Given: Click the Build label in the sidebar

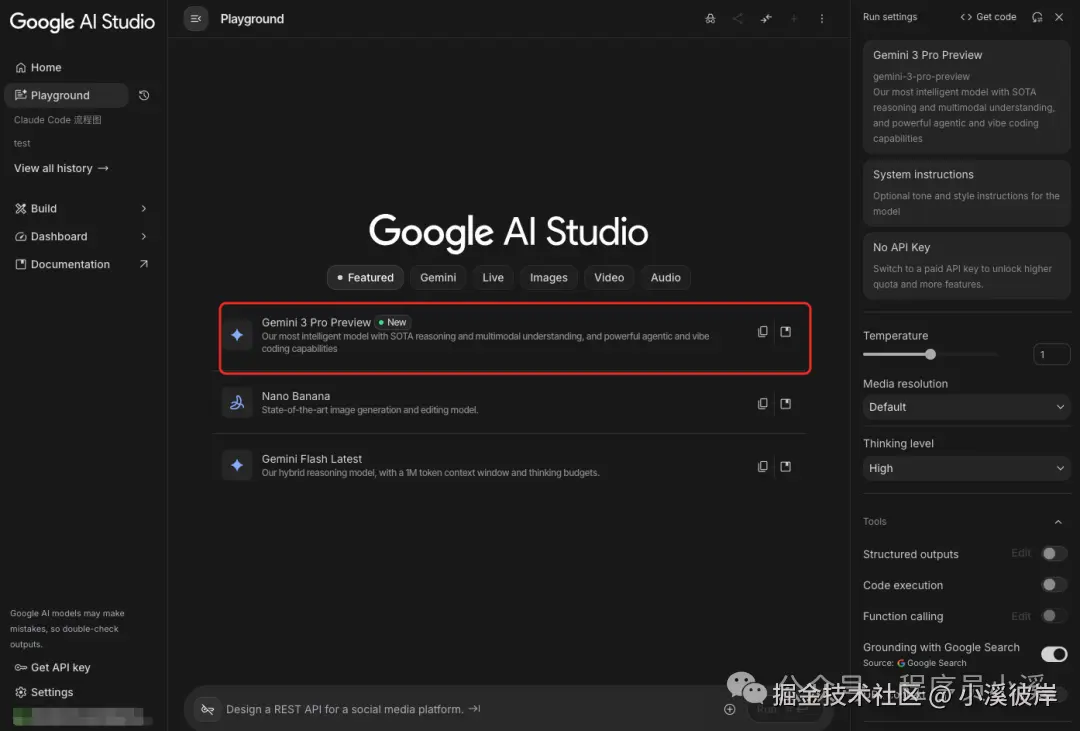Looking at the screenshot, I should [x=43, y=208].
